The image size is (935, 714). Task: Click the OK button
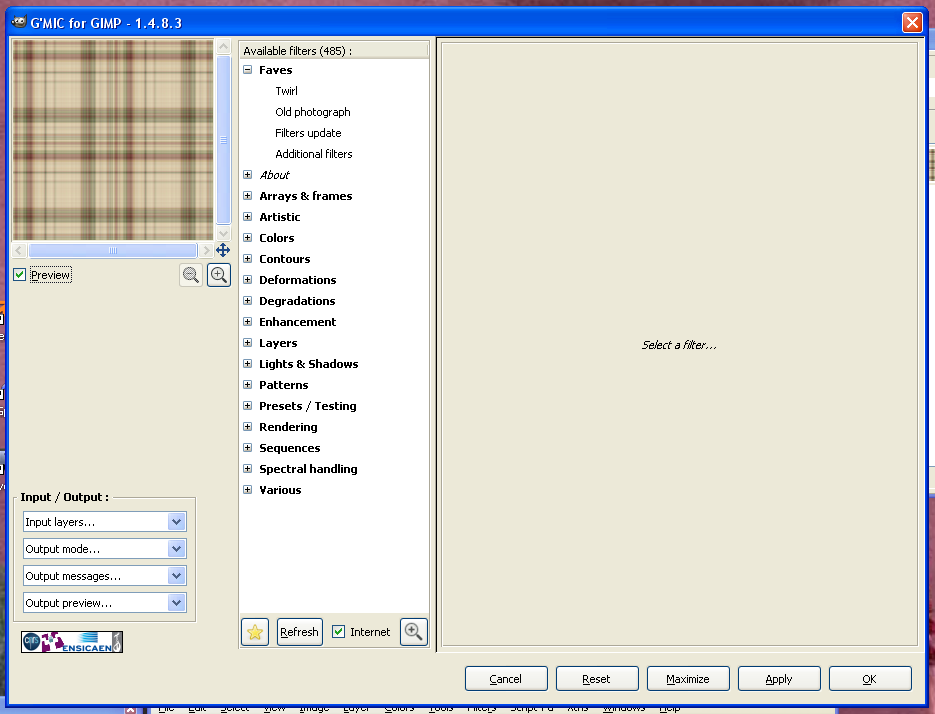coord(870,679)
